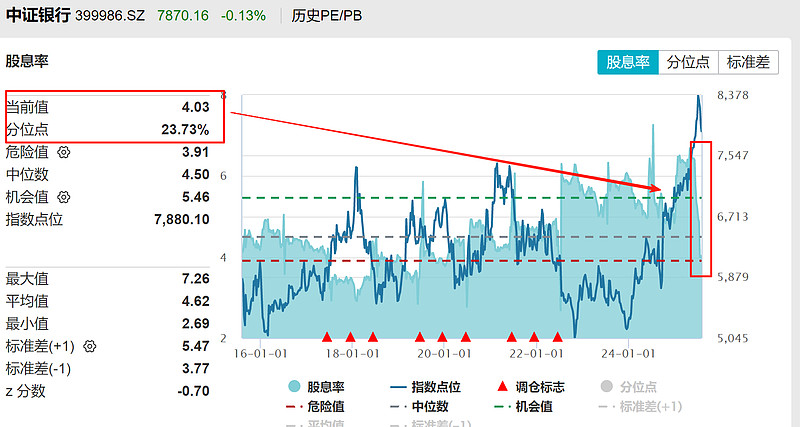Viewport: 800px width, 427px height.
Task: Toggle 指数点位 line in legend
Action: click(426, 387)
